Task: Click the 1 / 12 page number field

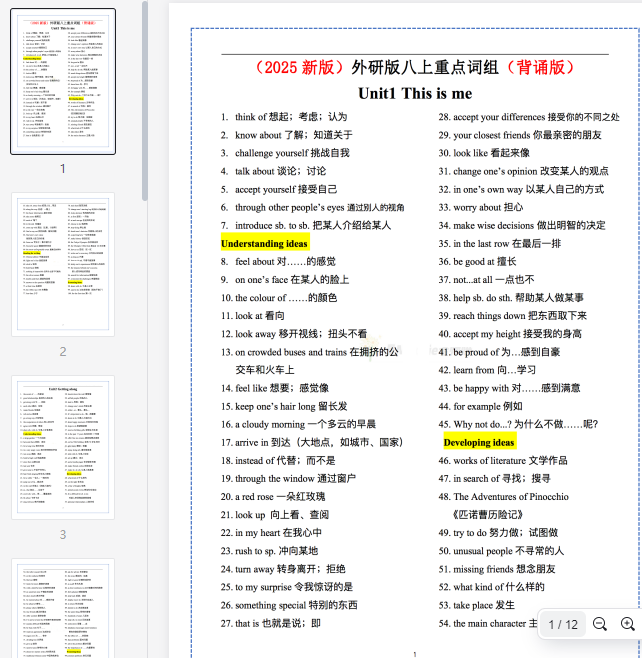Action: [x=563, y=624]
